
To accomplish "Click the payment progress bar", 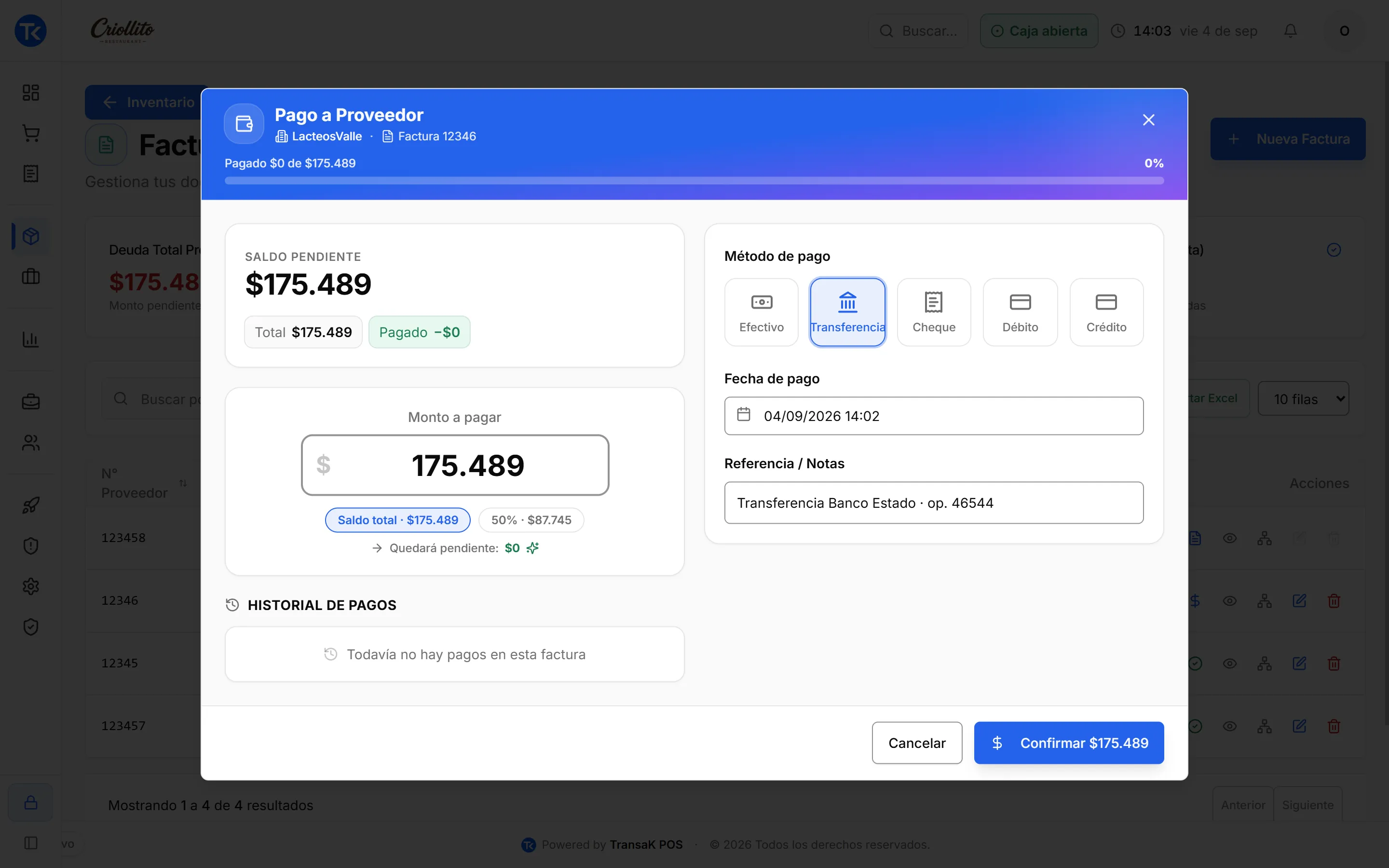I will click(694, 181).
